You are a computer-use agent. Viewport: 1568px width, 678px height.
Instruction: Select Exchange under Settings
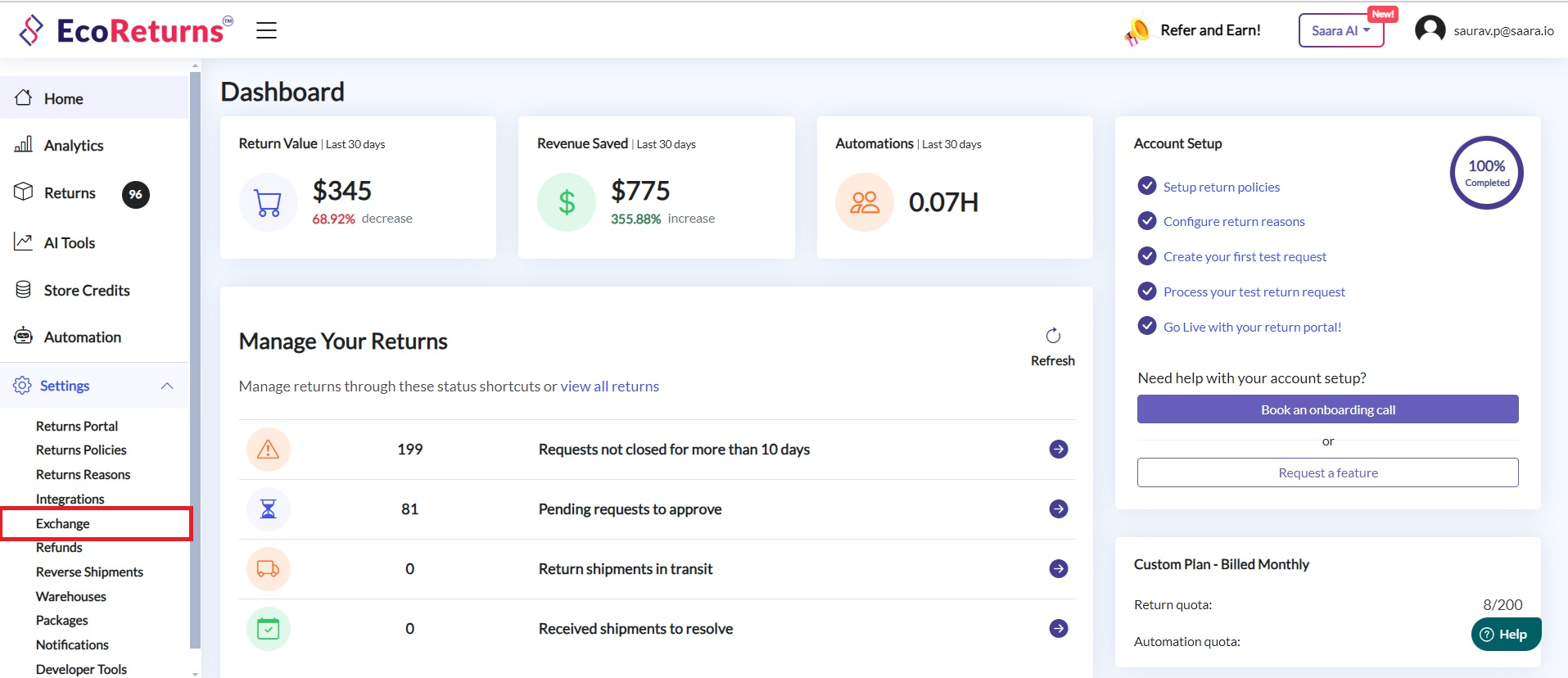click(x=63, y=524)
